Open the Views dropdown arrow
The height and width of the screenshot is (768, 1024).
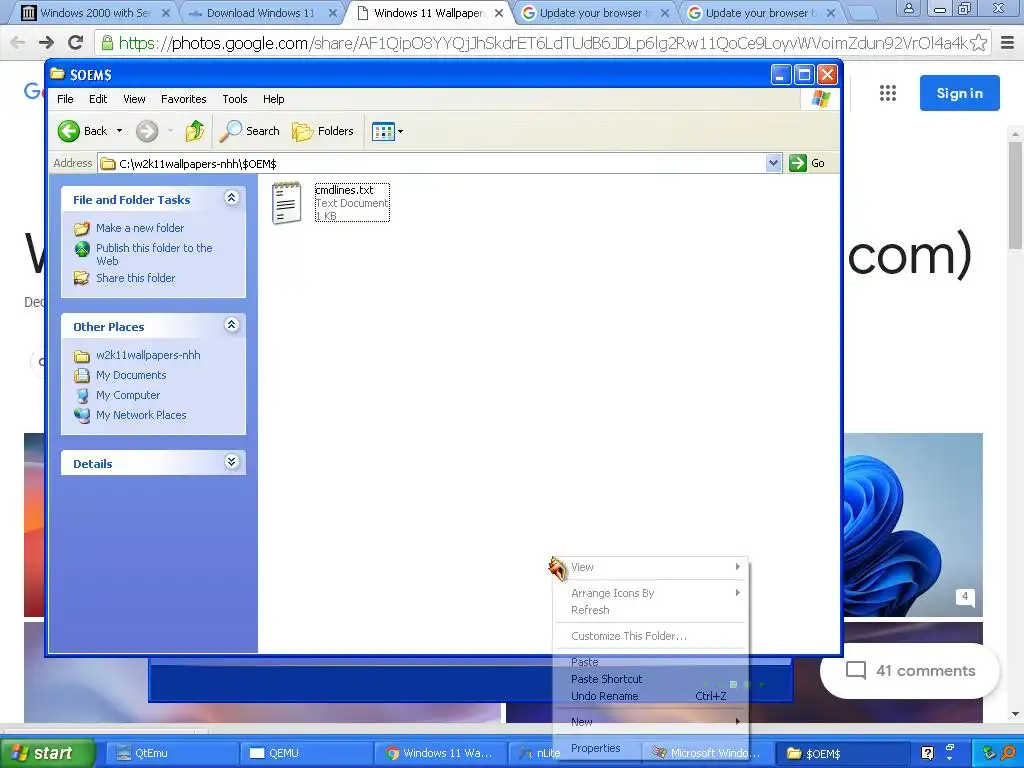(400, 131)
